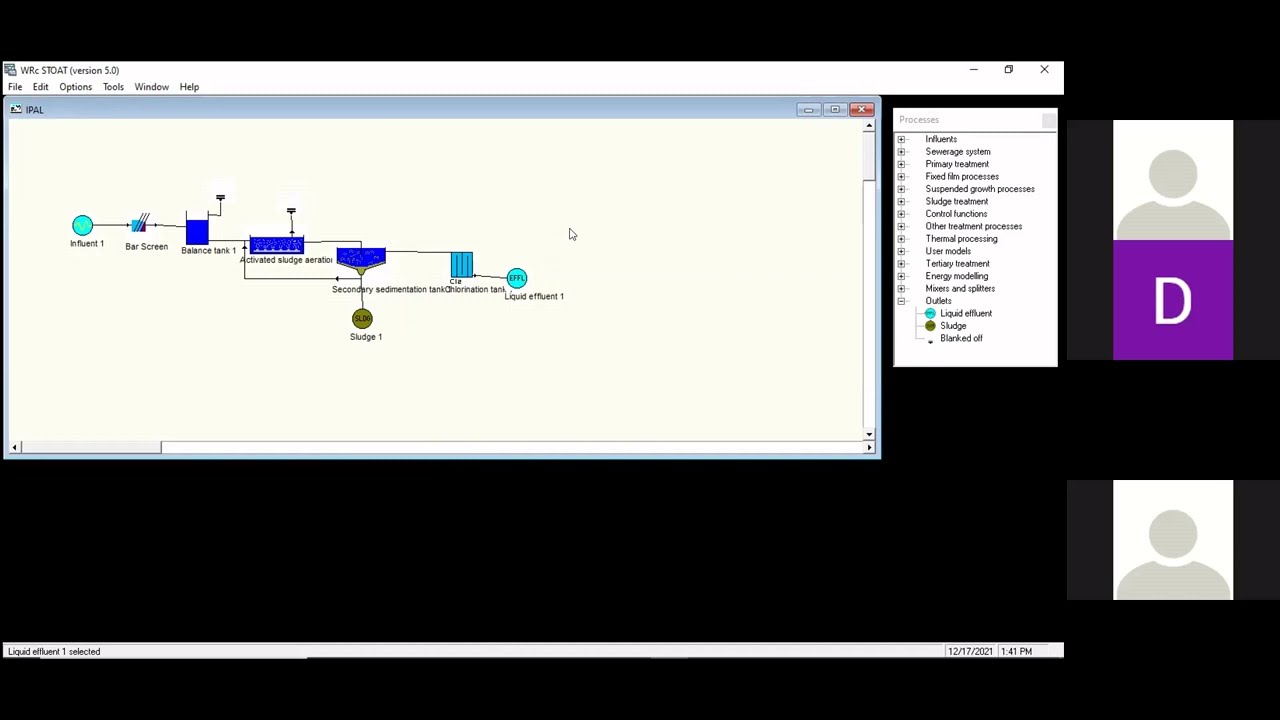Screen dimensions: 1280x720
Task: Restore down the WRc STOAT main window
Action: [1008, 70]
